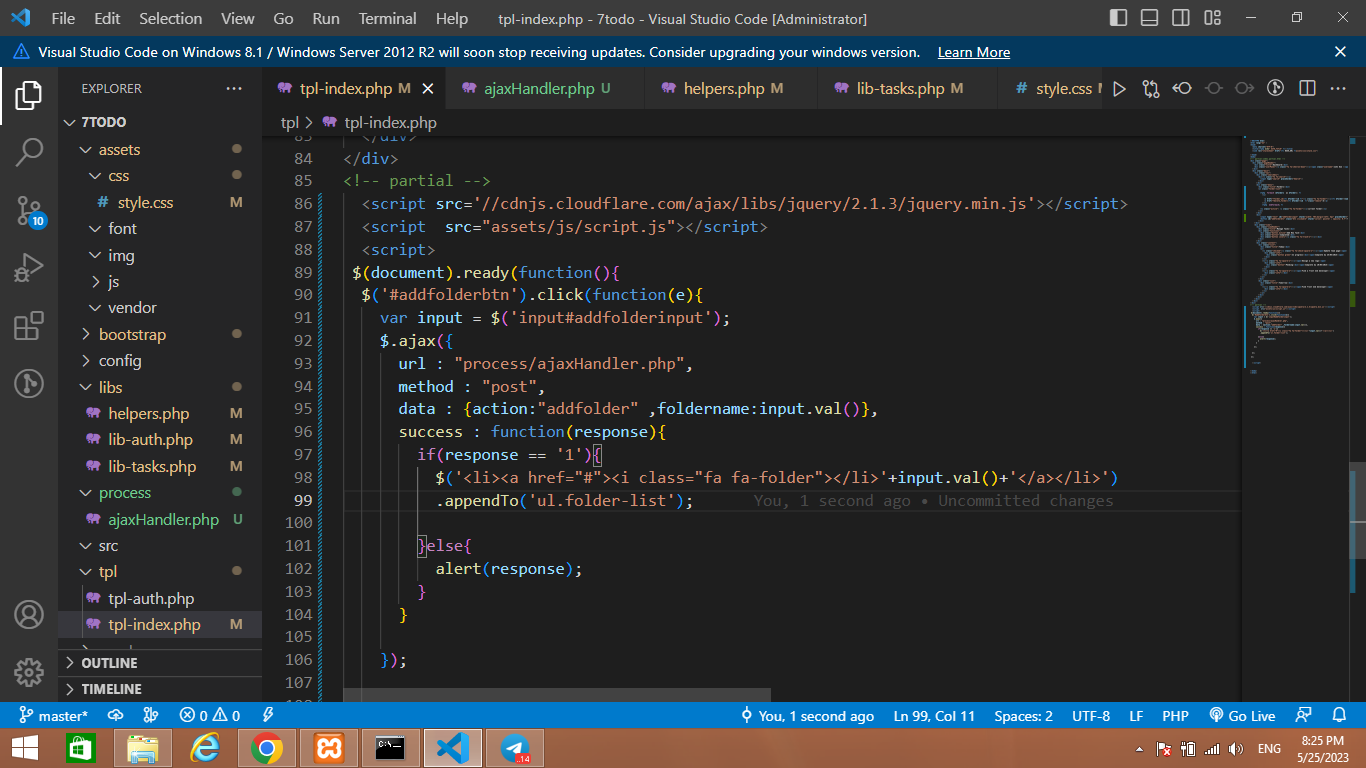Publish to cloud icon in status bar
The image size is (1366, 768).
pyautogui.click(x=115, y=716)
